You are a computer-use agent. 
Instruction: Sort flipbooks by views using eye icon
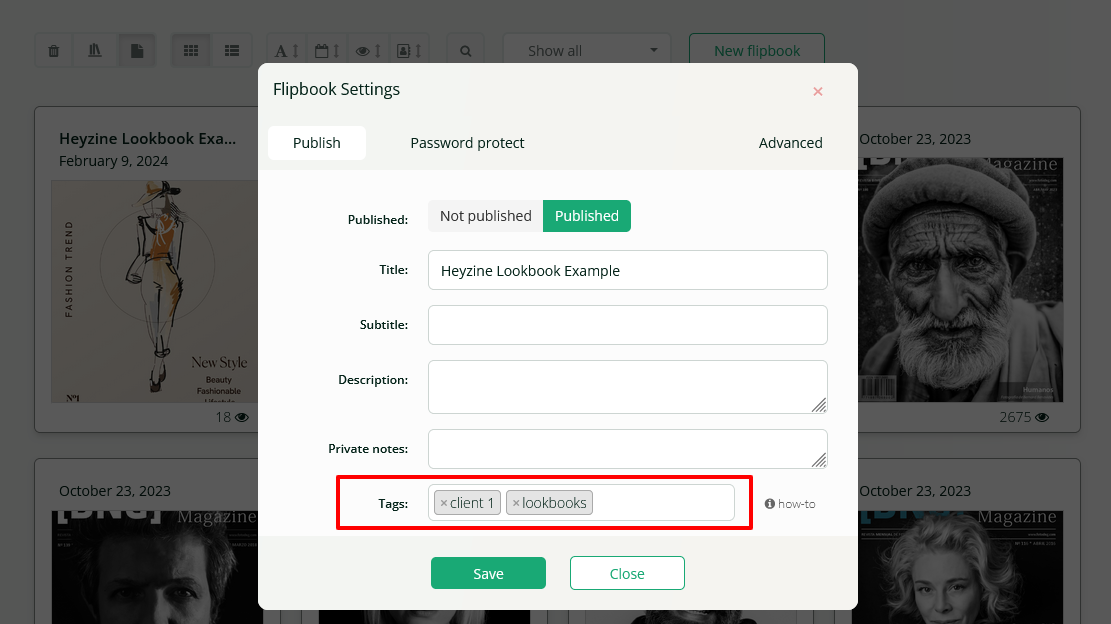[x=366, y=50]
